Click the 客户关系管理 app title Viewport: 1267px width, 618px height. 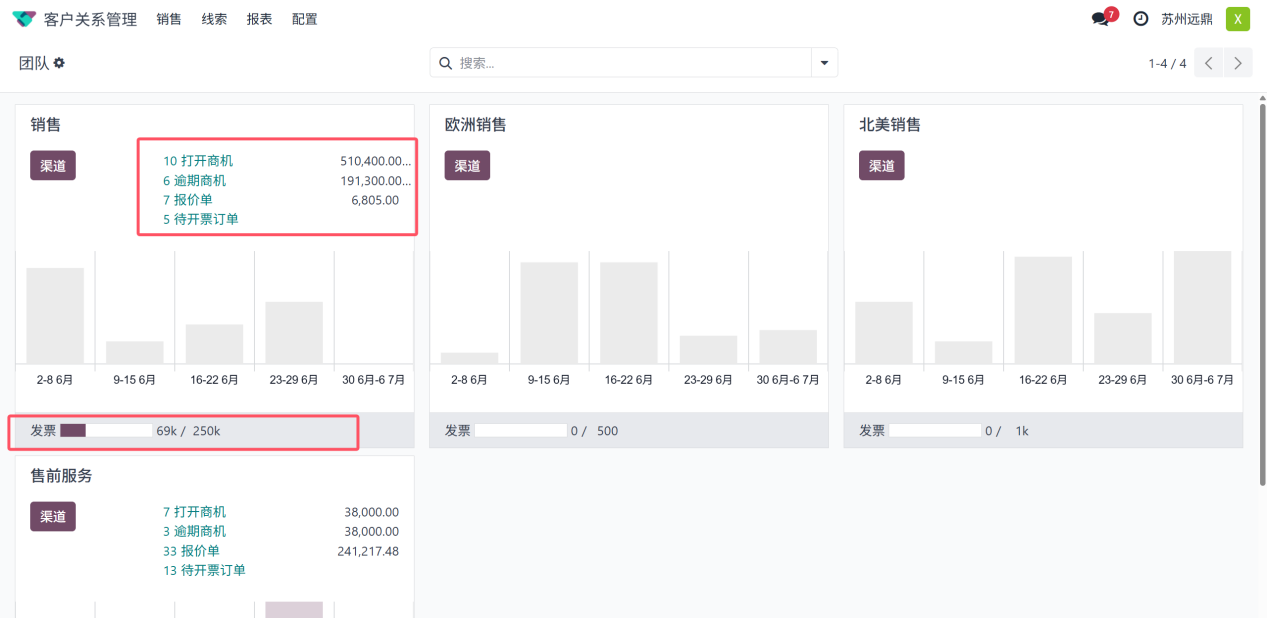[90, 19]
